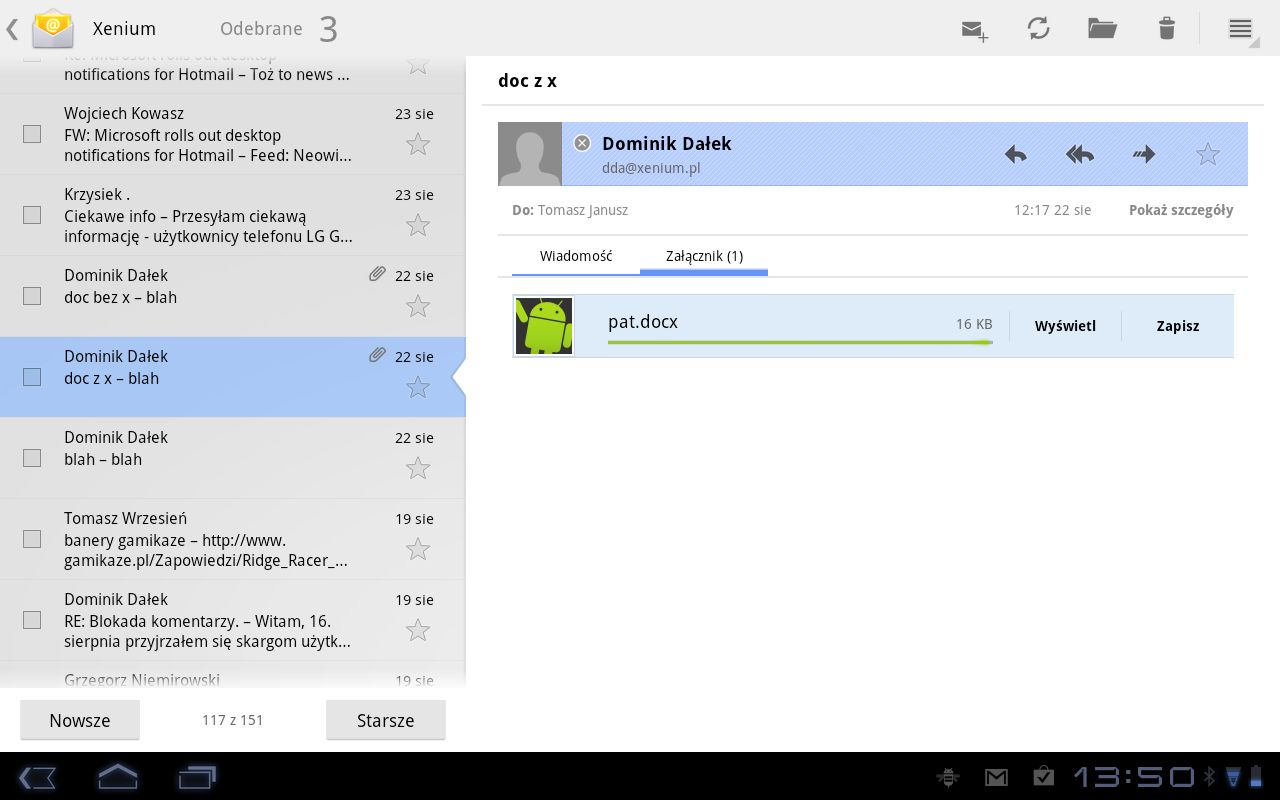Star the Wojciech Kowasz message
This screenshot has width=1280, height=800.
pyautogui.click(x=418, y=145)
